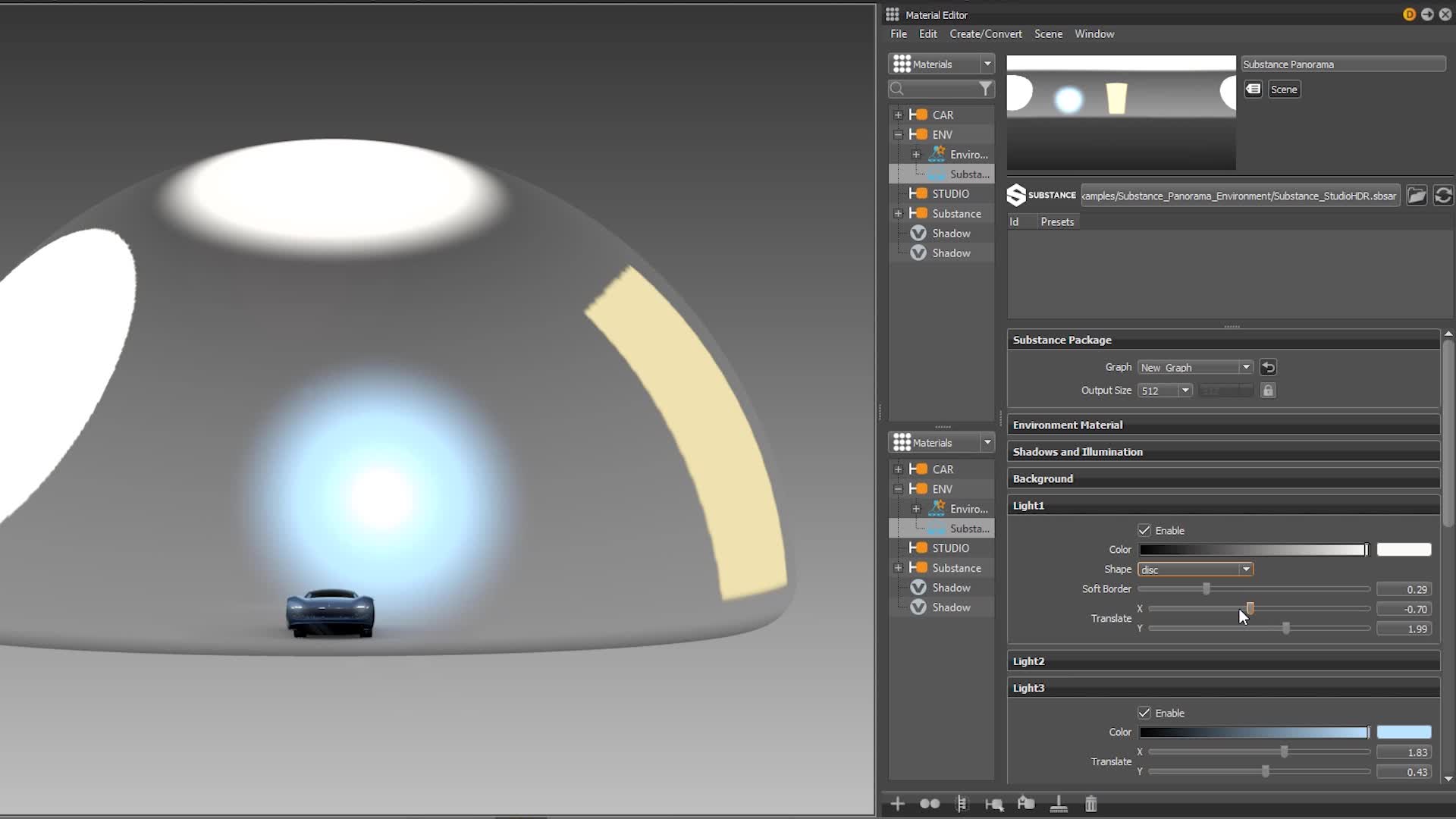Image resolution: width=1456 pixels, height=819 pixels.
Task: Open the Graph New Graph dropdown
Action: 1195,368
